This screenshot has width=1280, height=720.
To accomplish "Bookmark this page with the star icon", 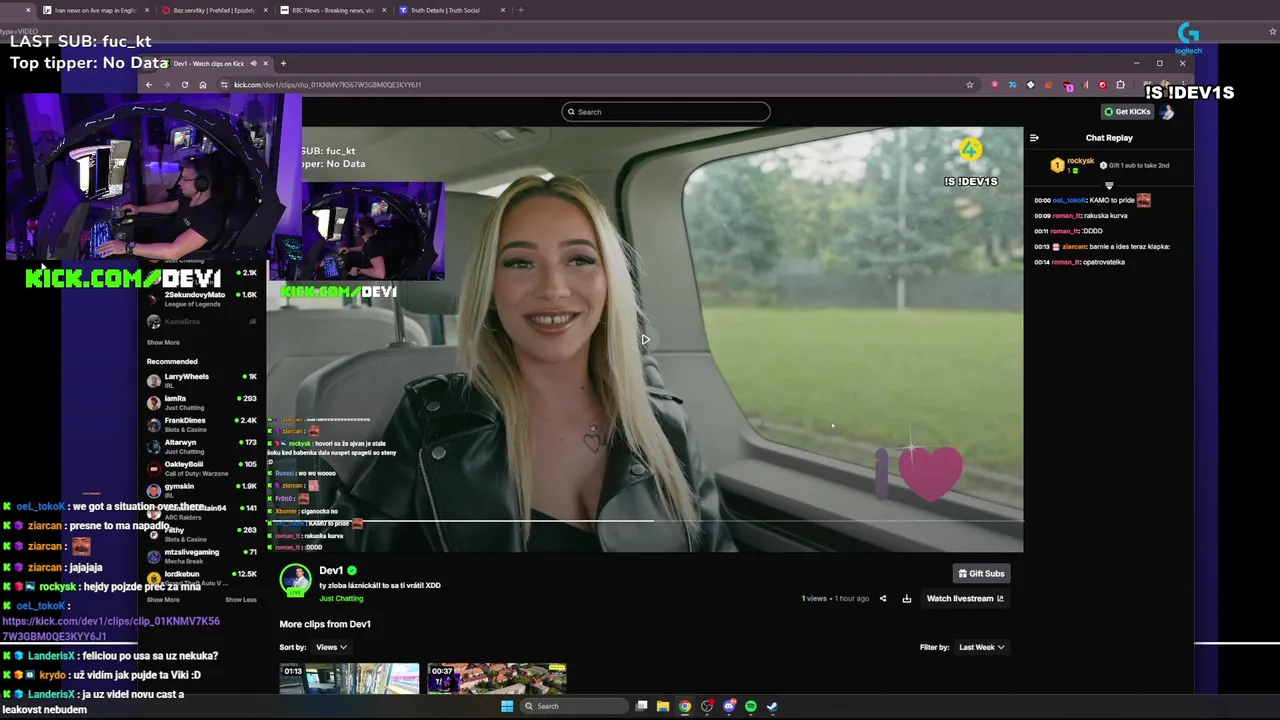I will [969, 85].
